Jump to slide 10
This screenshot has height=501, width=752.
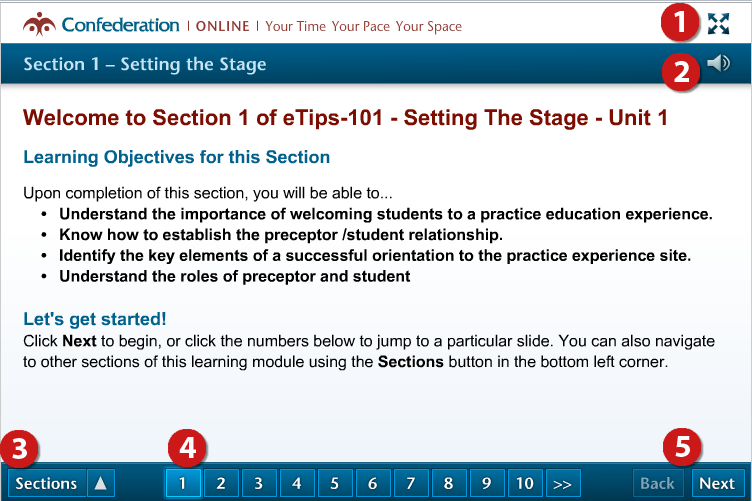coord(525,483)
